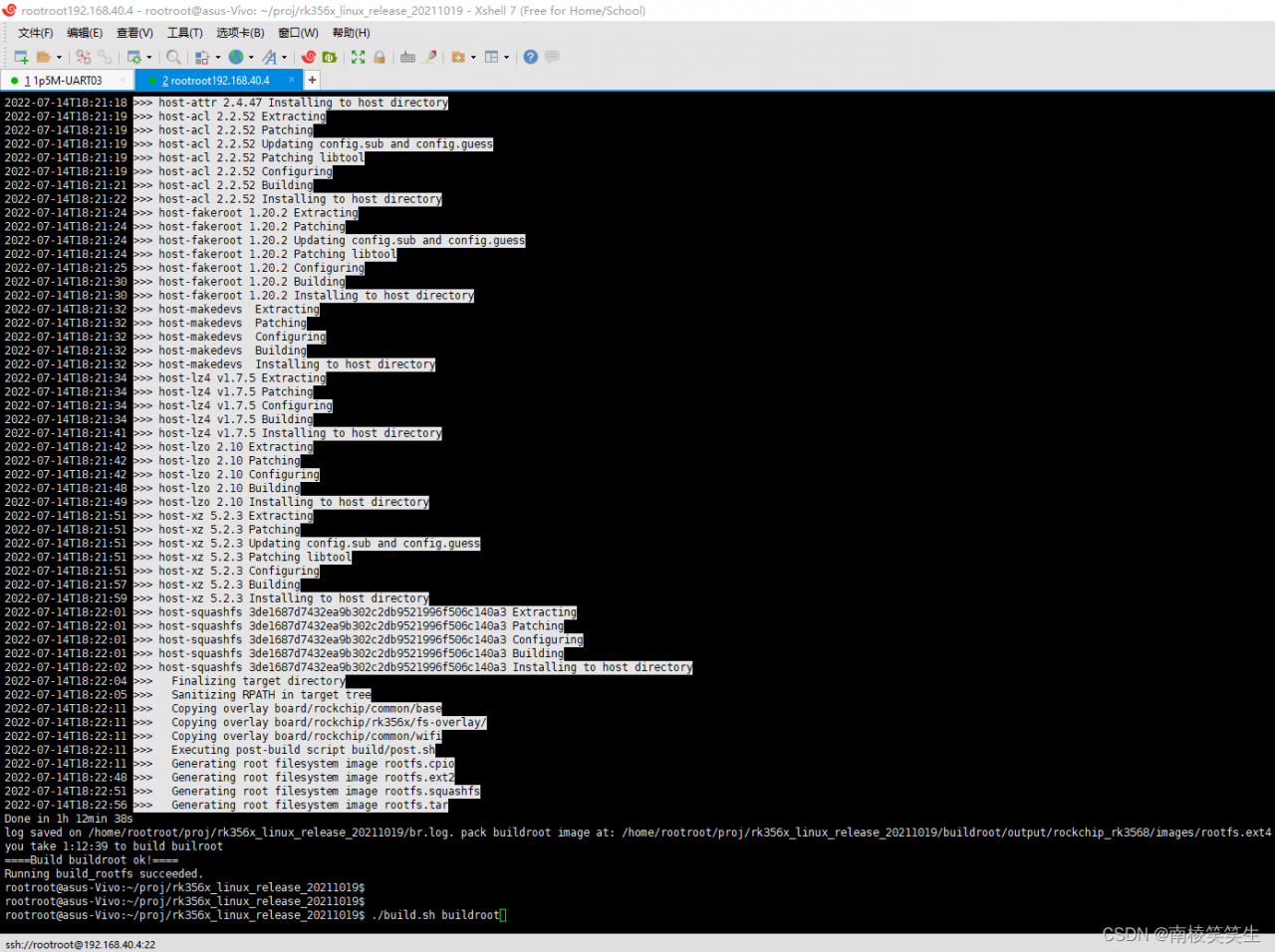Click the Font toolbar icon

[269, 57]
